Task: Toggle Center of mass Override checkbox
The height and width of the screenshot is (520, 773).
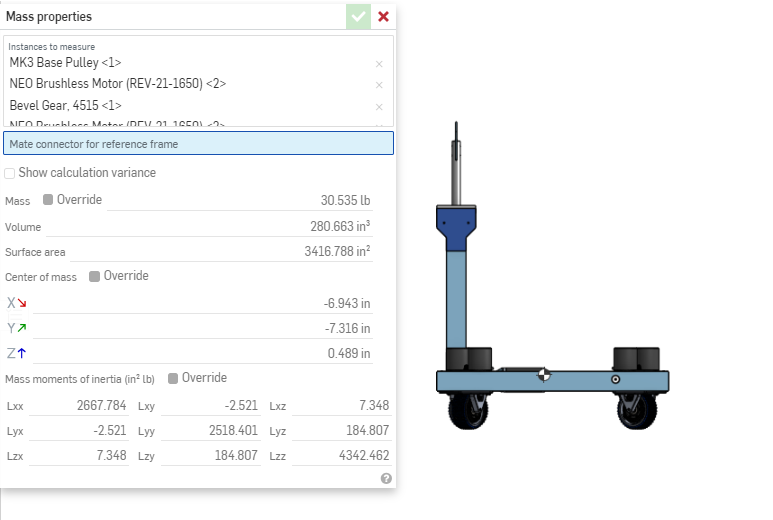Action: (94, 276)
